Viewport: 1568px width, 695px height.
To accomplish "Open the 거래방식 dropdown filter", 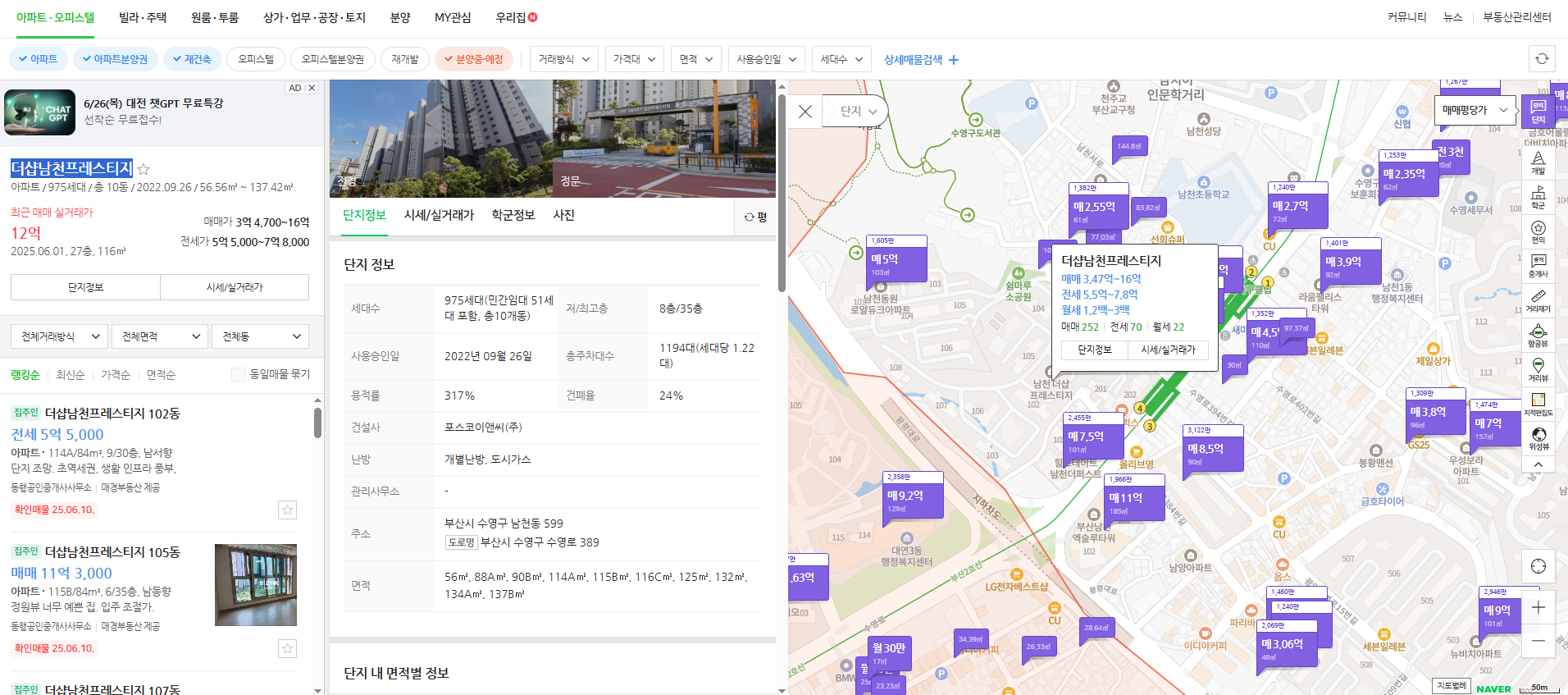I will pos(564,59).
